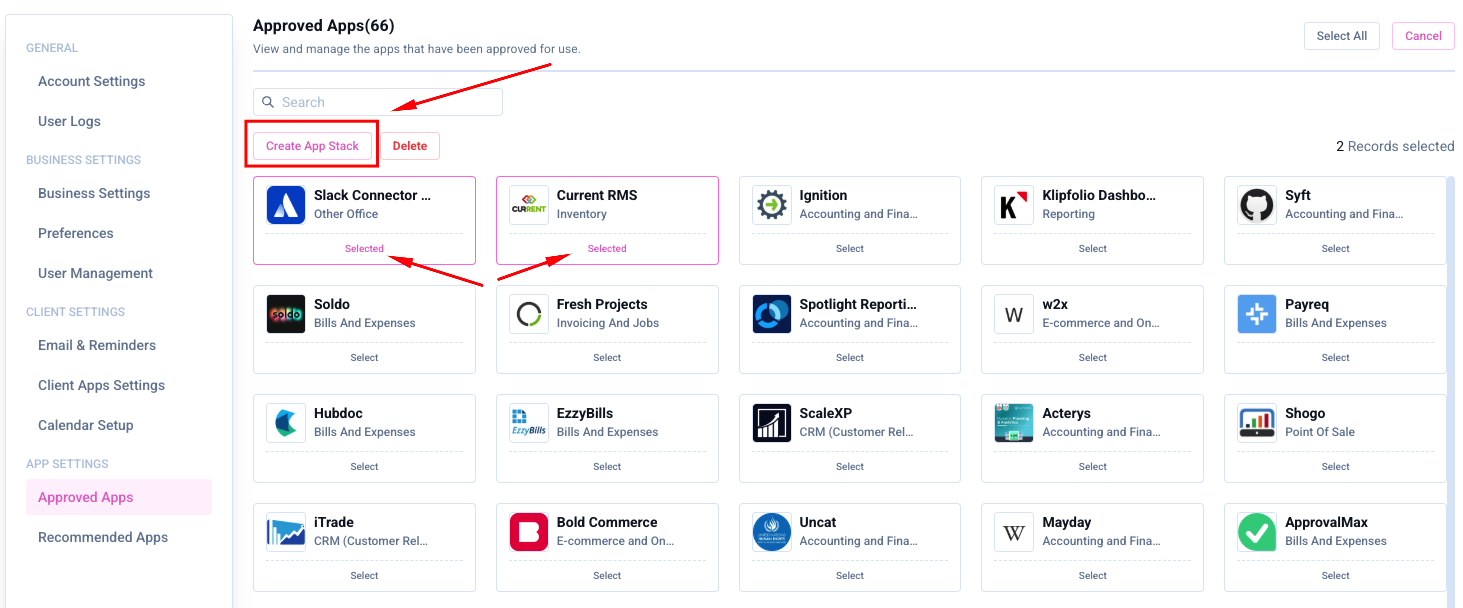Click the Fresh Projects circle logo
Screen dimensions: 1463x608
tap(529, 314)
